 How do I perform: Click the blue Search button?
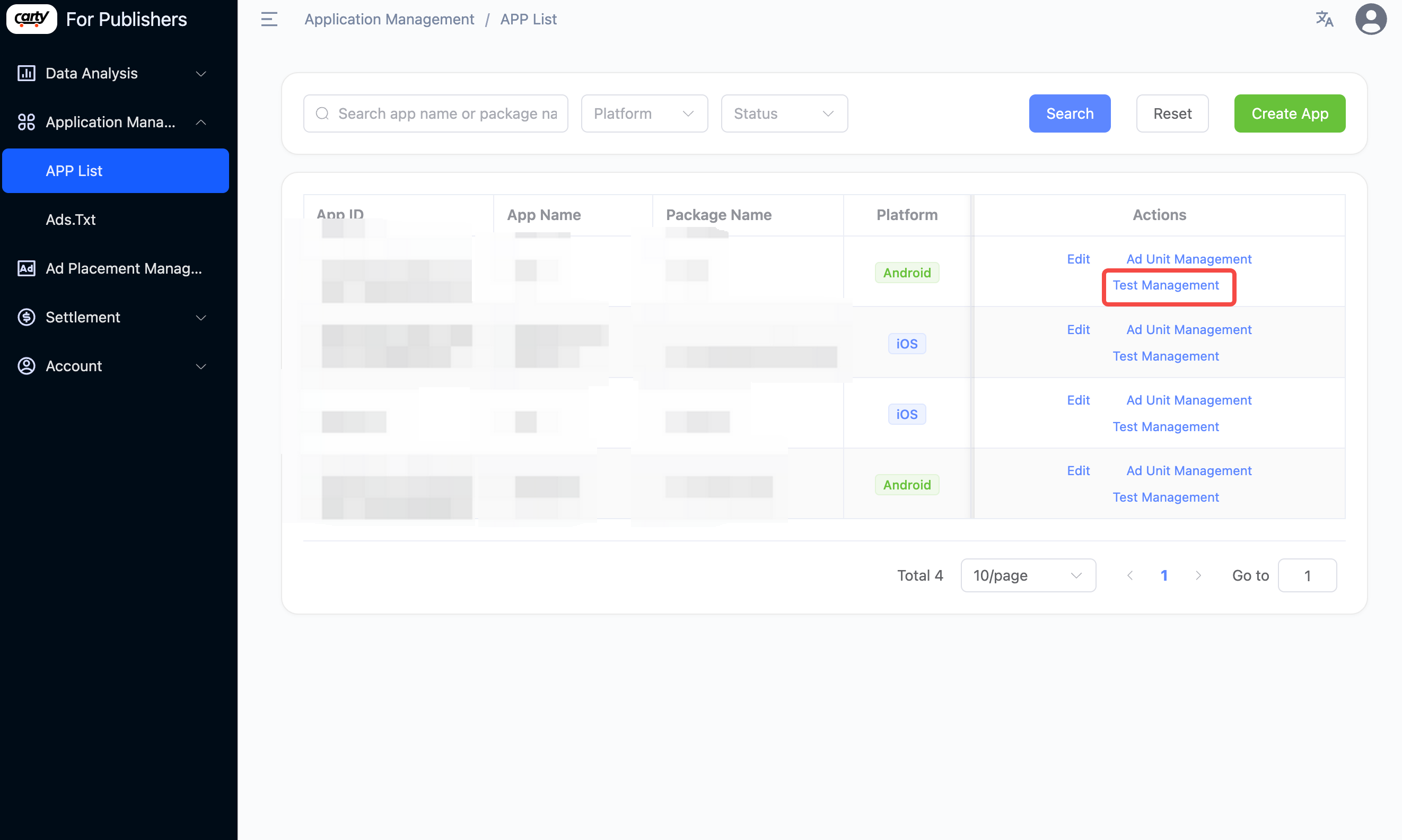(1069, 114)
